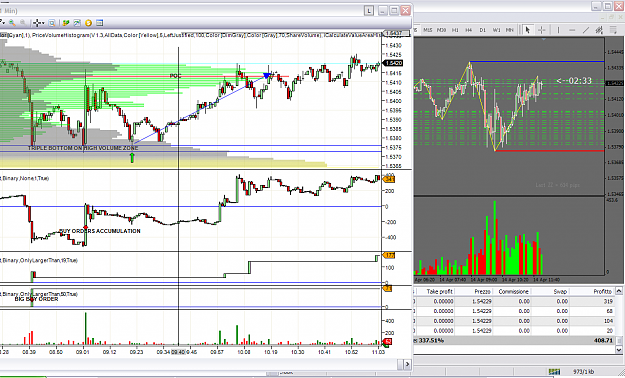Click the trade table scroll down arrow
The image size is (625, 378).
click(619, 350)
